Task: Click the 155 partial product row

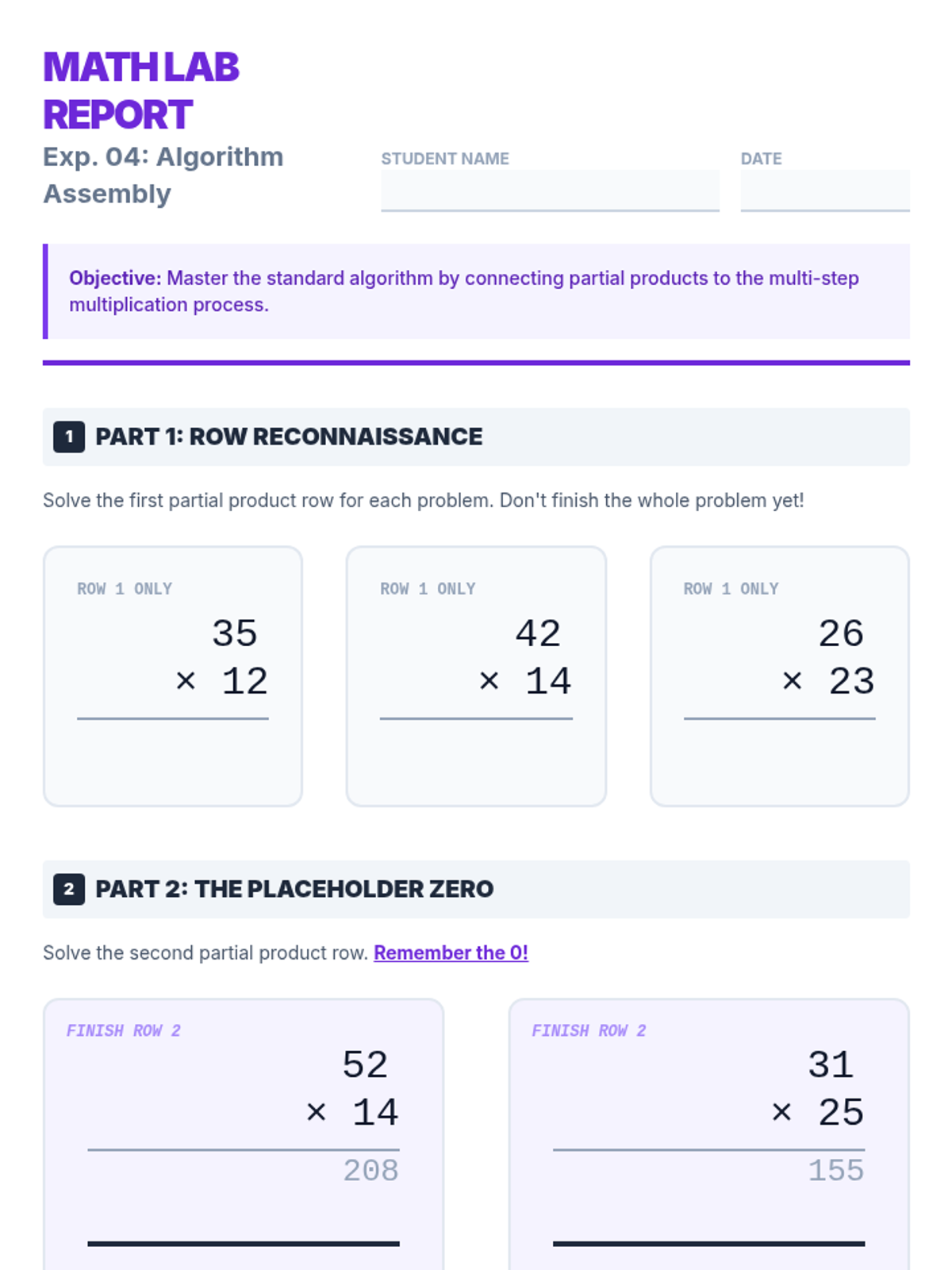Action: [835, 1171]
